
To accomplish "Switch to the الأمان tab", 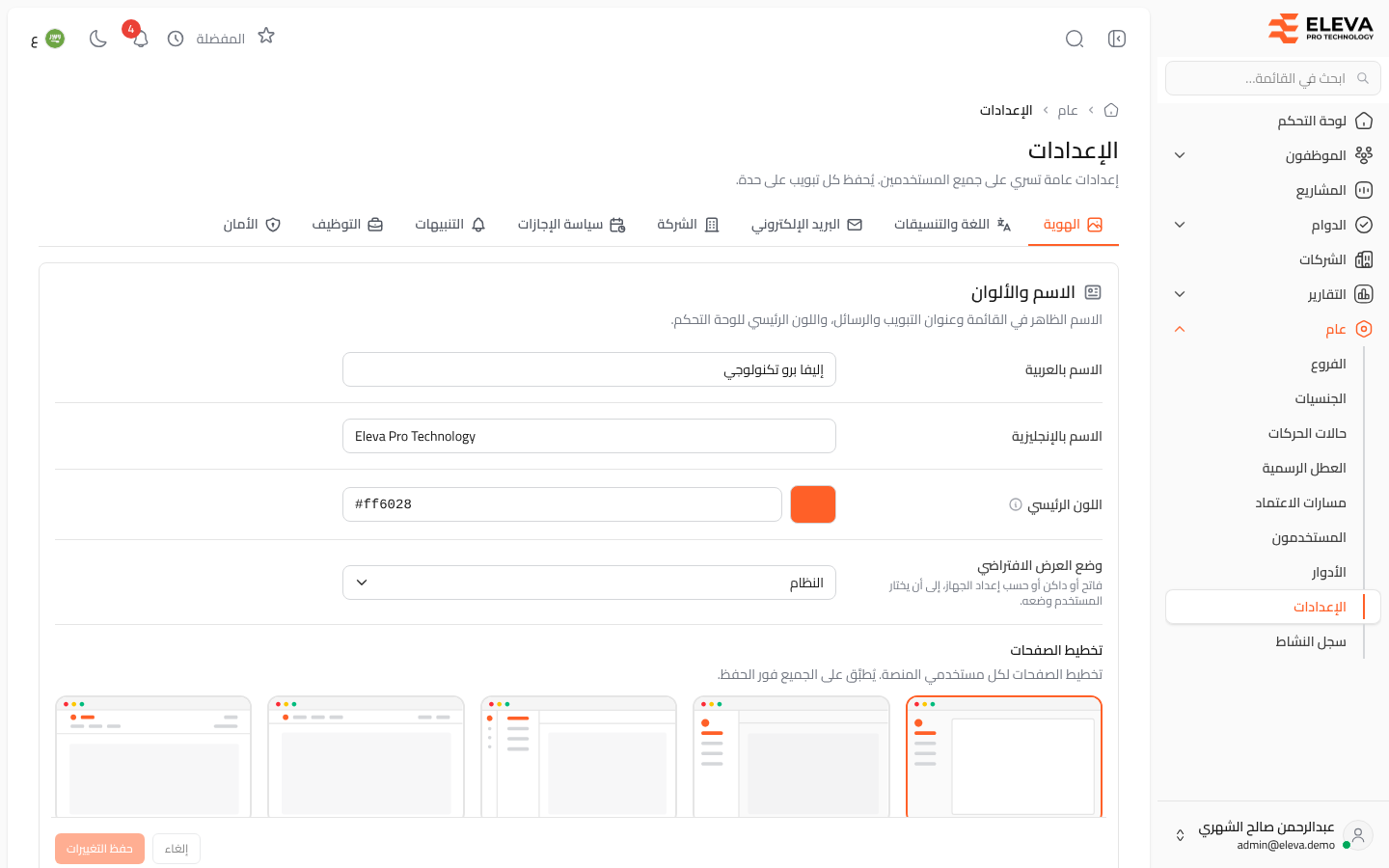I will point(252,225).
